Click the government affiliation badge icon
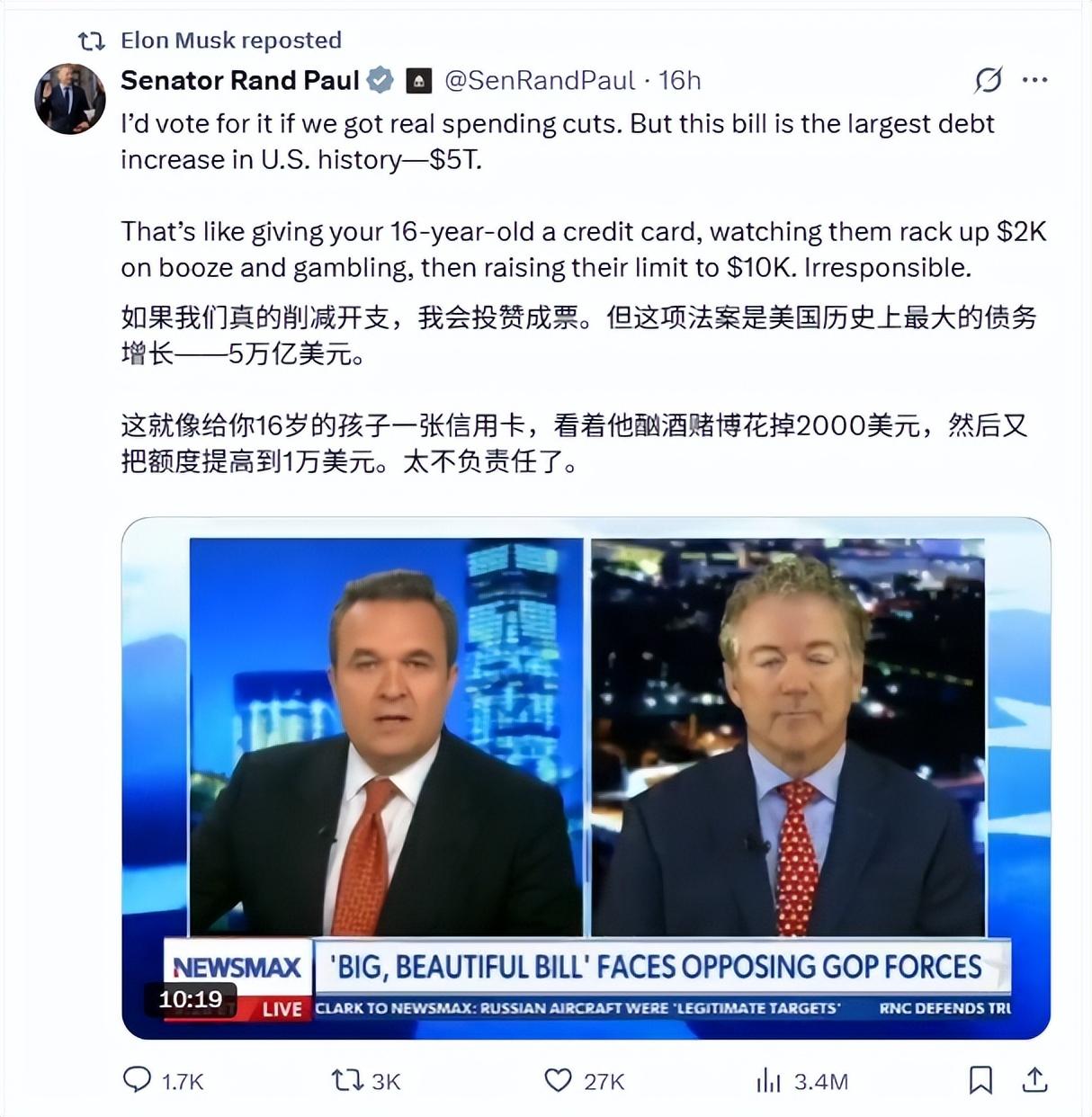The image size is (1092, 1117). [418, 81]
